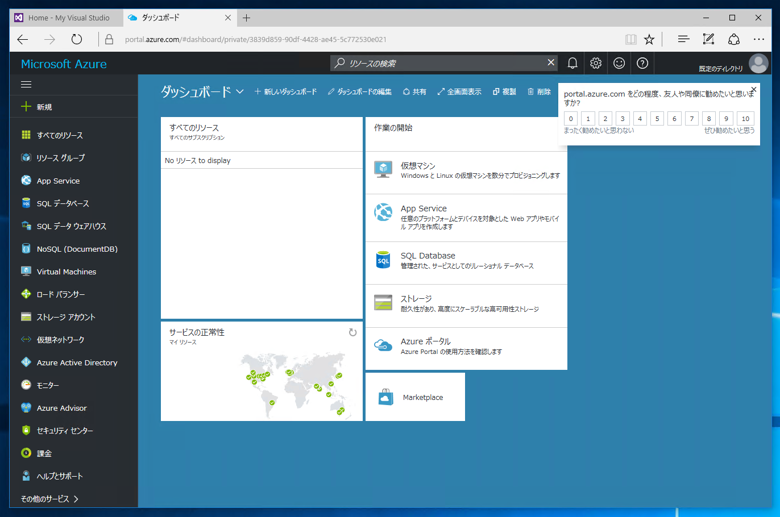
Task: Click the SQL Database cylinder icon tile
Action: coord(383,260)
